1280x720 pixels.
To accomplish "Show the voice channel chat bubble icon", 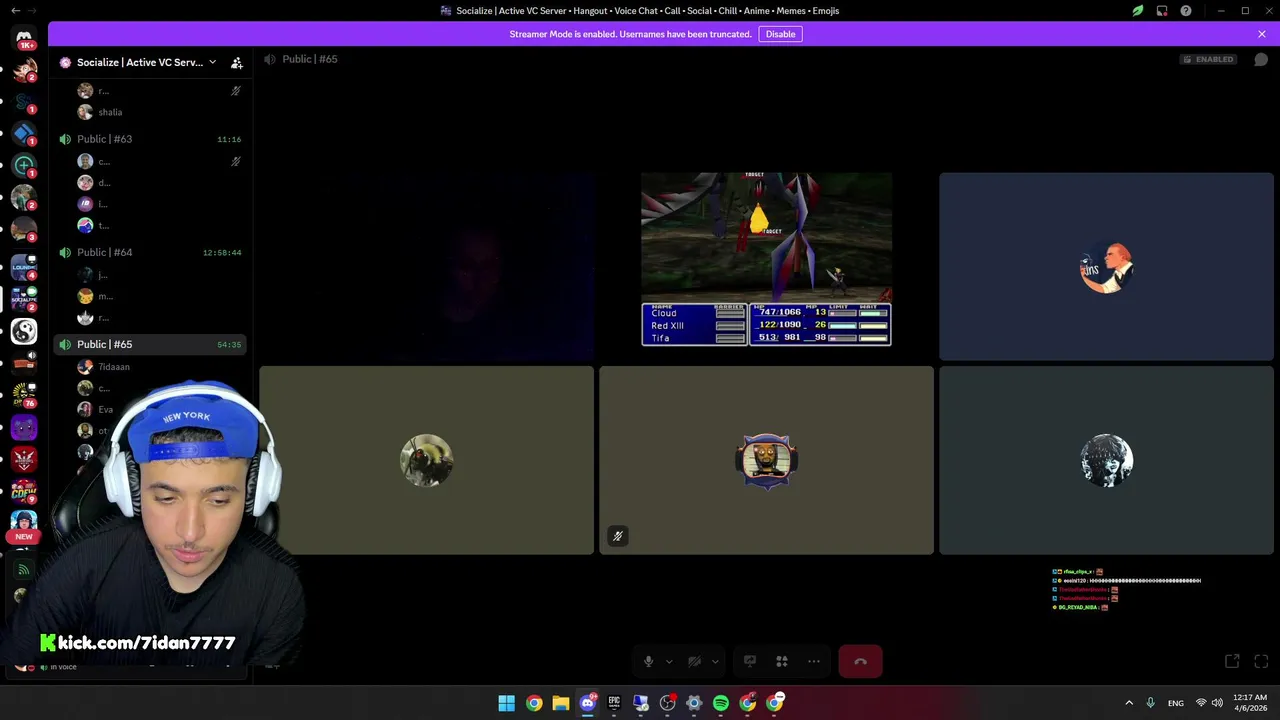I will [x=1261, y=59].
